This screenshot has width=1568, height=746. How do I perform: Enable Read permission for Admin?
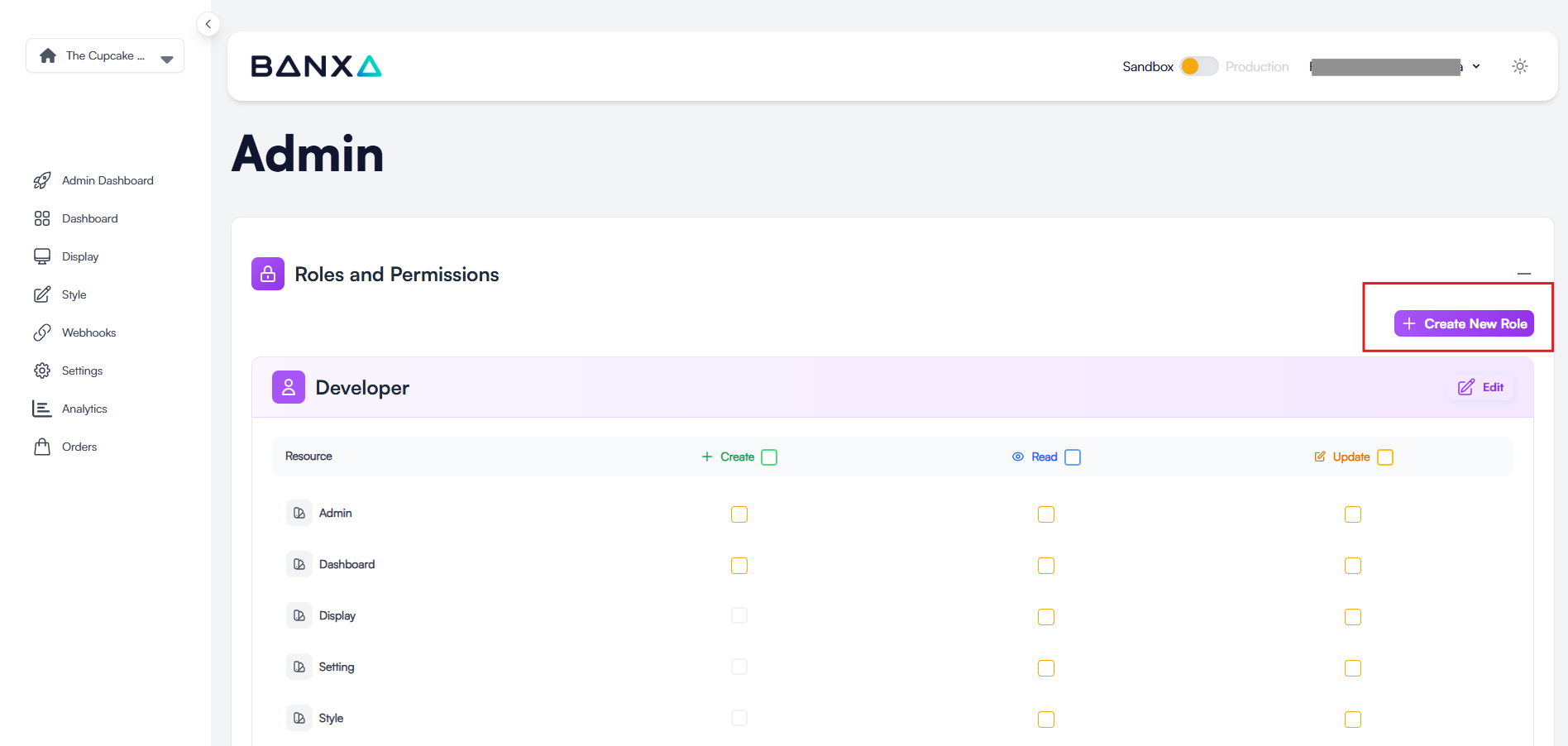1046,514
